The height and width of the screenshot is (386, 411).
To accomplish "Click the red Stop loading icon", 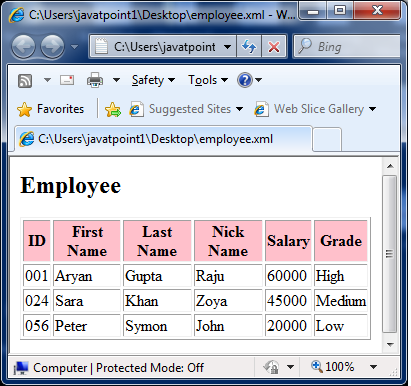I will point(274,47).
